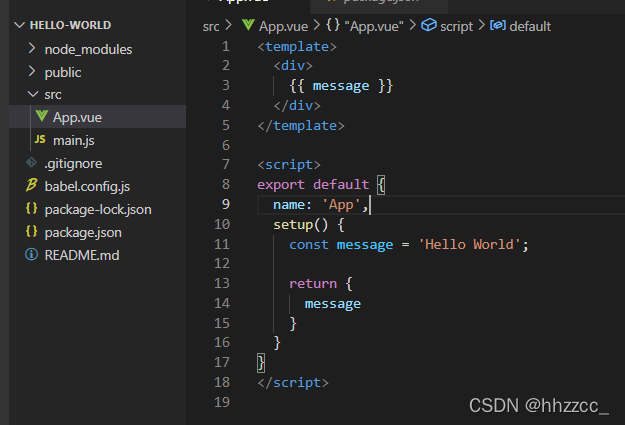Viewport: 625px width, 425px height.
Task: Expand the node_modules folder chevron
Action: 32,49
